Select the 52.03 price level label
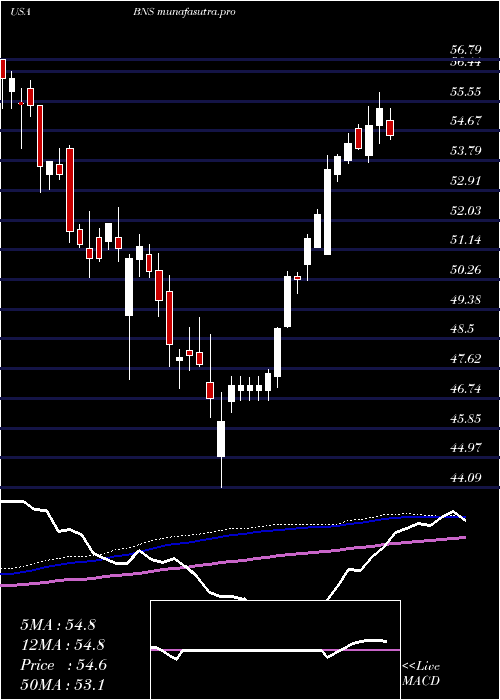 pyautogui.click(x=466, y=210)
